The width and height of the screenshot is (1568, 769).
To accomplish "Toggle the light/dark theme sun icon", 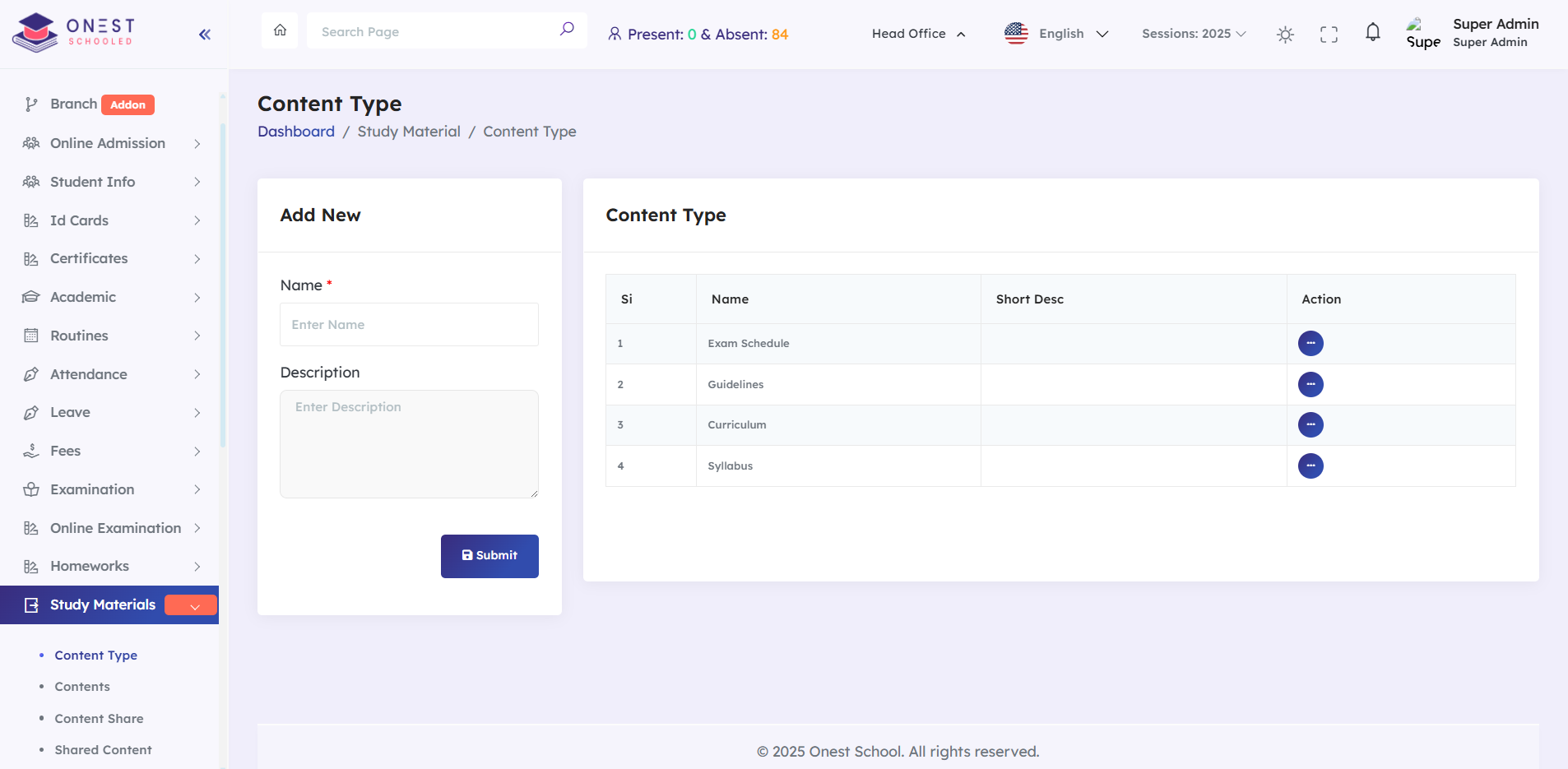I will (1285, 34).
